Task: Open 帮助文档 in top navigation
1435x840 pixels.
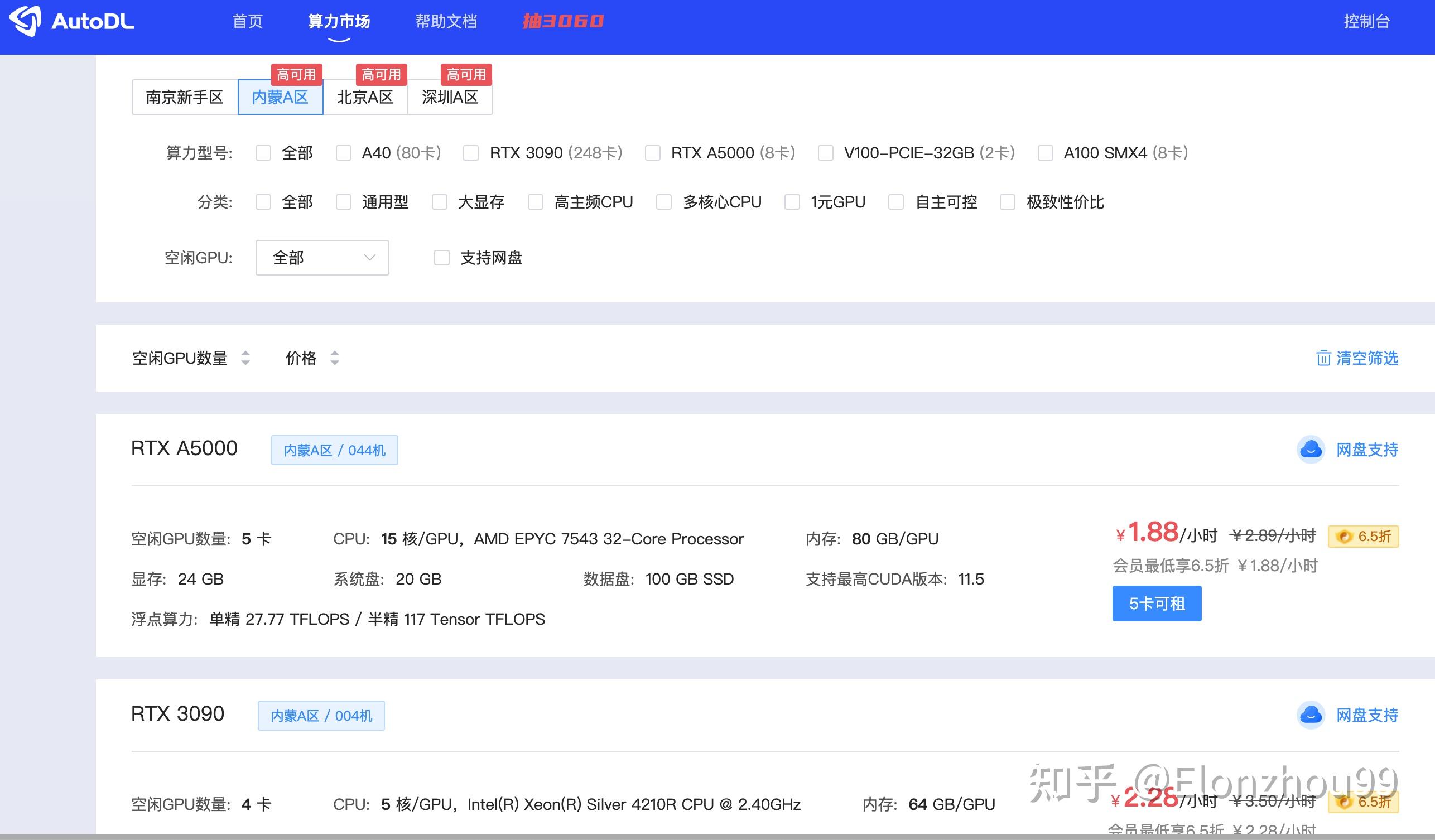Action: coord(446,22)
